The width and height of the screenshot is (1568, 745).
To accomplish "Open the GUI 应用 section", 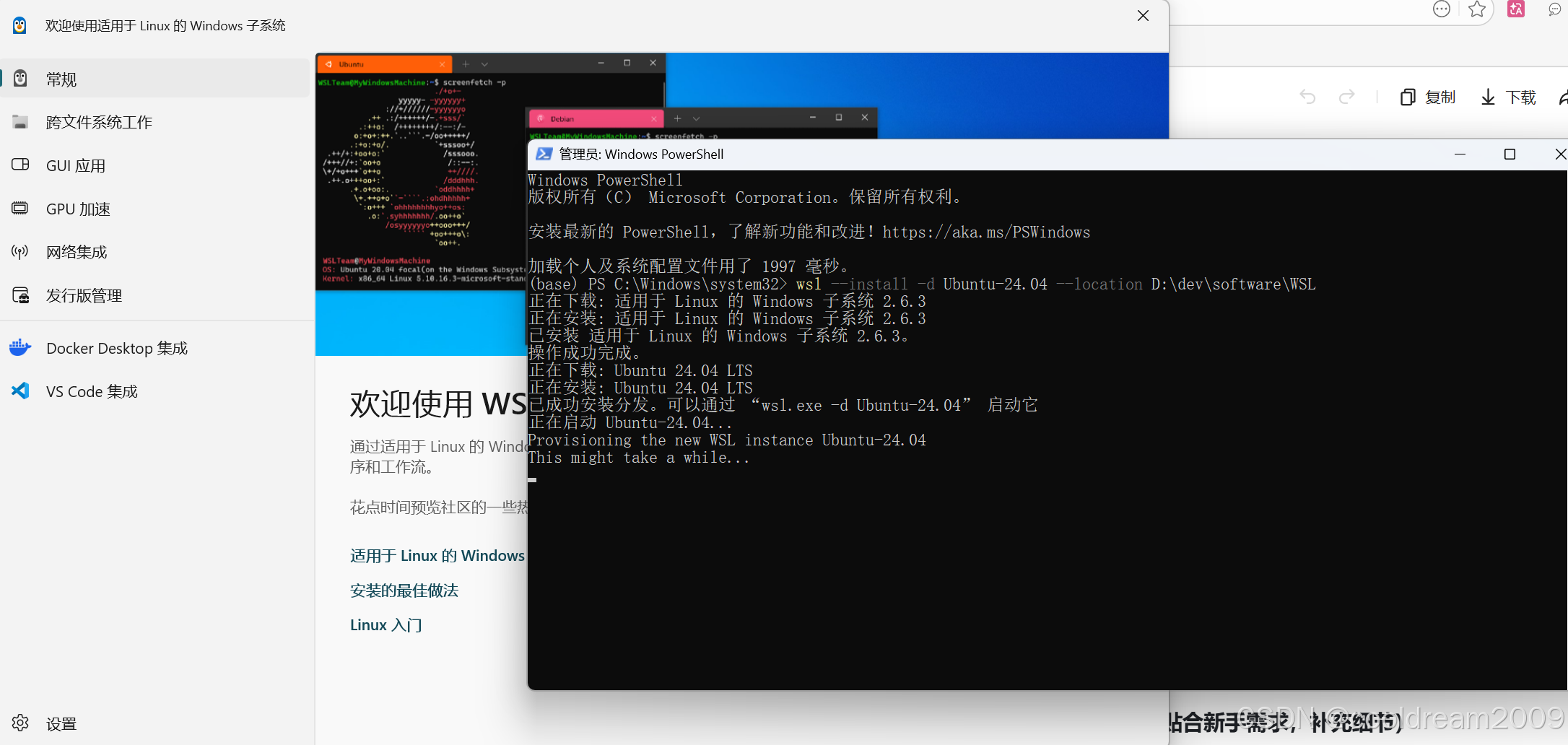I will (x=155, y=165).
